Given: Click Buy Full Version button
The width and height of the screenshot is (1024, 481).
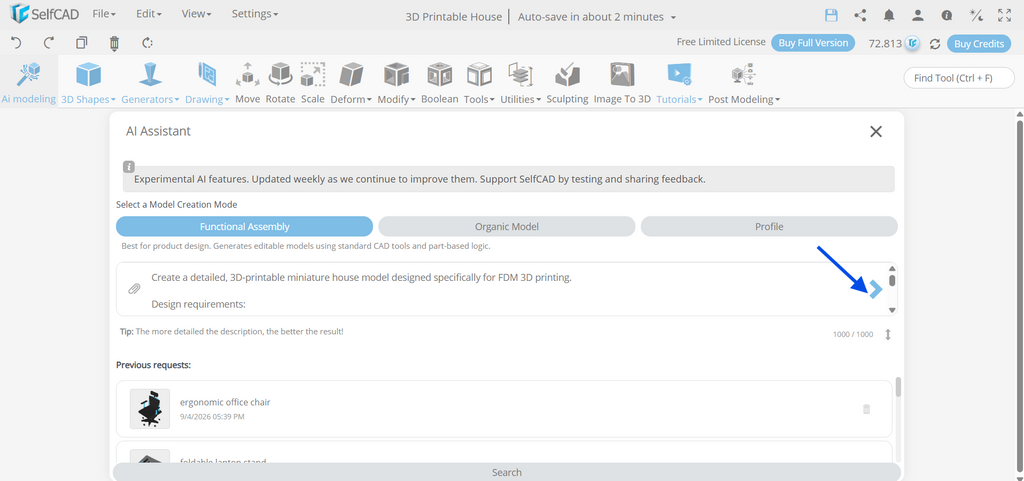Looking at the screenshot, I should pos(813,43).
